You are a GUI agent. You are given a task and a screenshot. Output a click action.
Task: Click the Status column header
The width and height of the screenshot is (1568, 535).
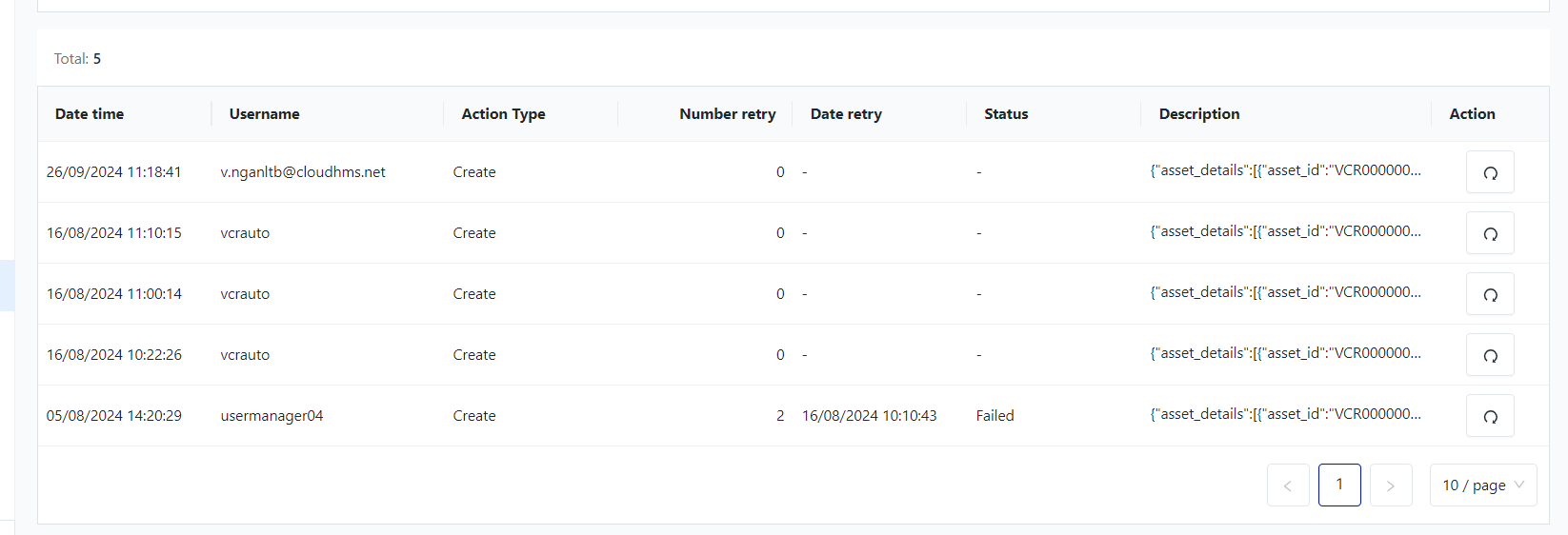(1006, 114)
